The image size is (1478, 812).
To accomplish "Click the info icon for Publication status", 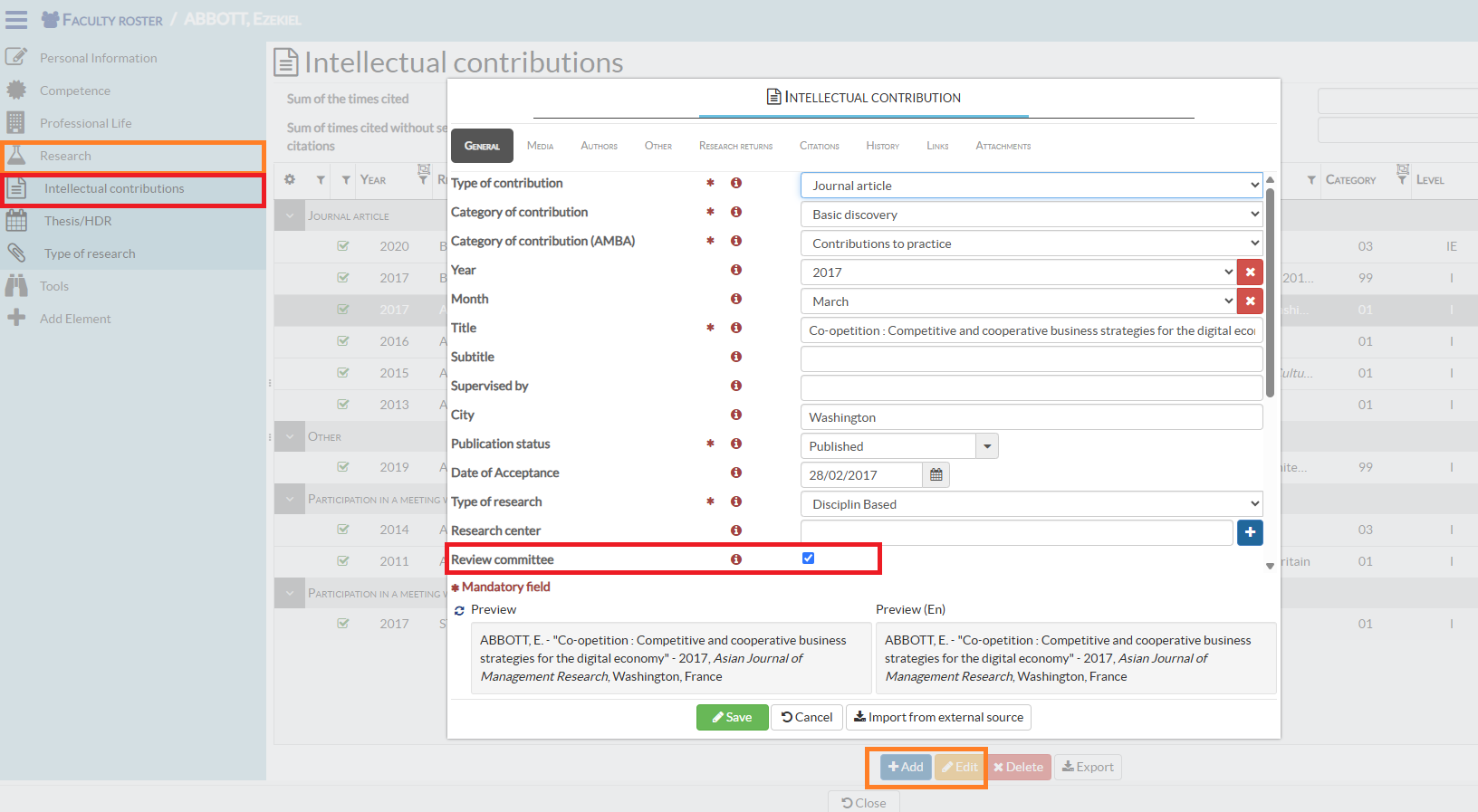I will [x=736, y=444].
